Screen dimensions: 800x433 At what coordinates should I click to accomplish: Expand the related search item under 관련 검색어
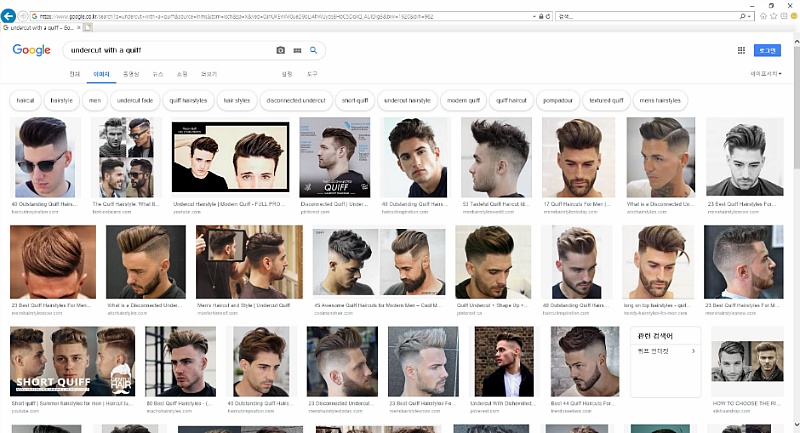coord(666,351)
